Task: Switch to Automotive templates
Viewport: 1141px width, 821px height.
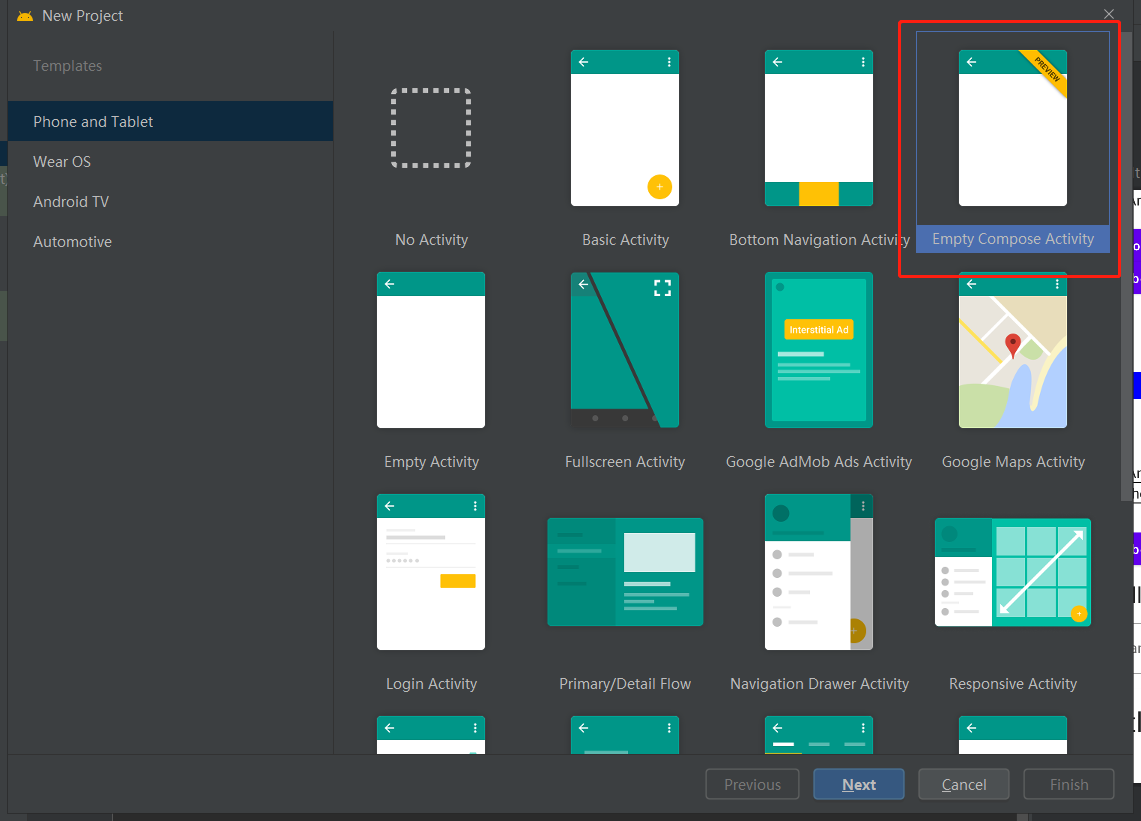Action: click(170, 242)
